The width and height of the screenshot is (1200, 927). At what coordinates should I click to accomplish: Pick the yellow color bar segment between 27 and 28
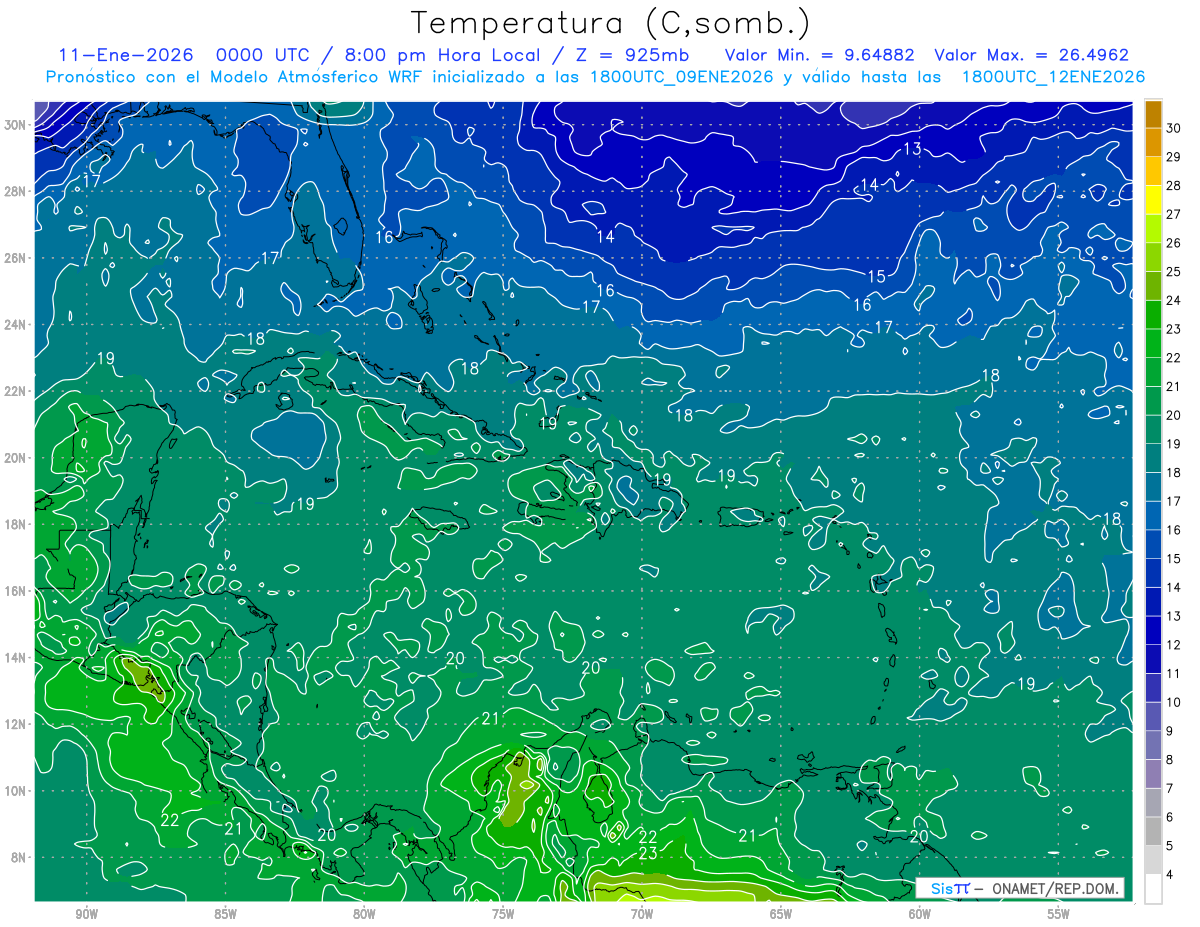[x=1153, y=200]
